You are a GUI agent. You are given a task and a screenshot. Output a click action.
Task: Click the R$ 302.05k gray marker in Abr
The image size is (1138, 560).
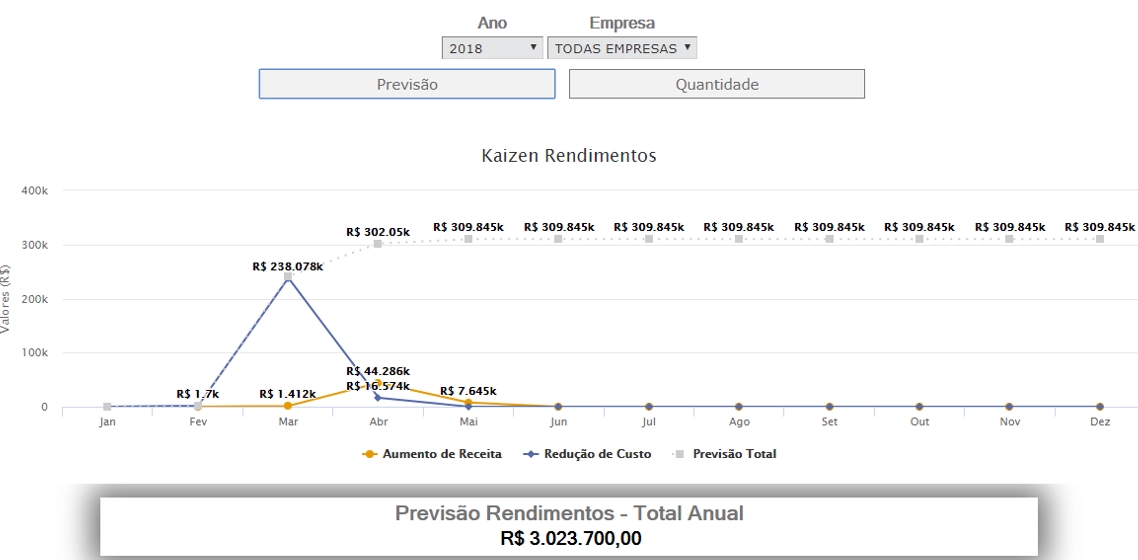pos(378,244)
